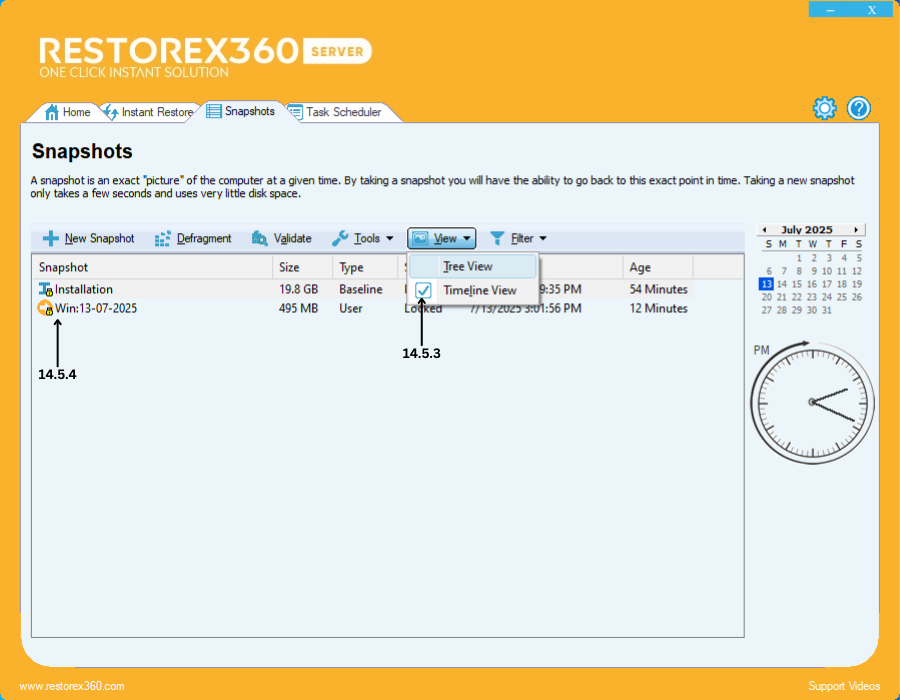This screenshot has height=700, width=900.
Task: Create a New Snapshot
Action: (x=88, y=238)
